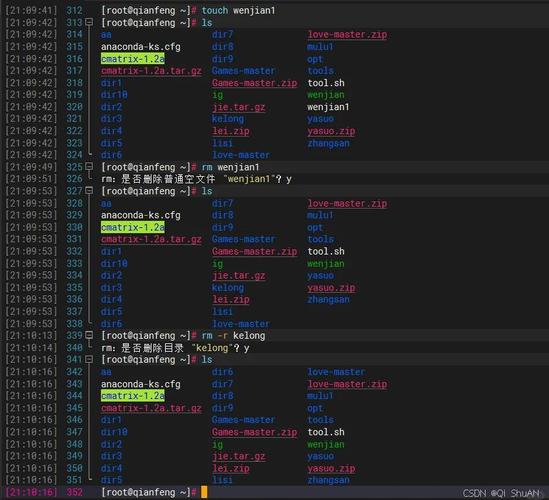Click 'love-master.zip' on line 343

click(x=347, y=384)
